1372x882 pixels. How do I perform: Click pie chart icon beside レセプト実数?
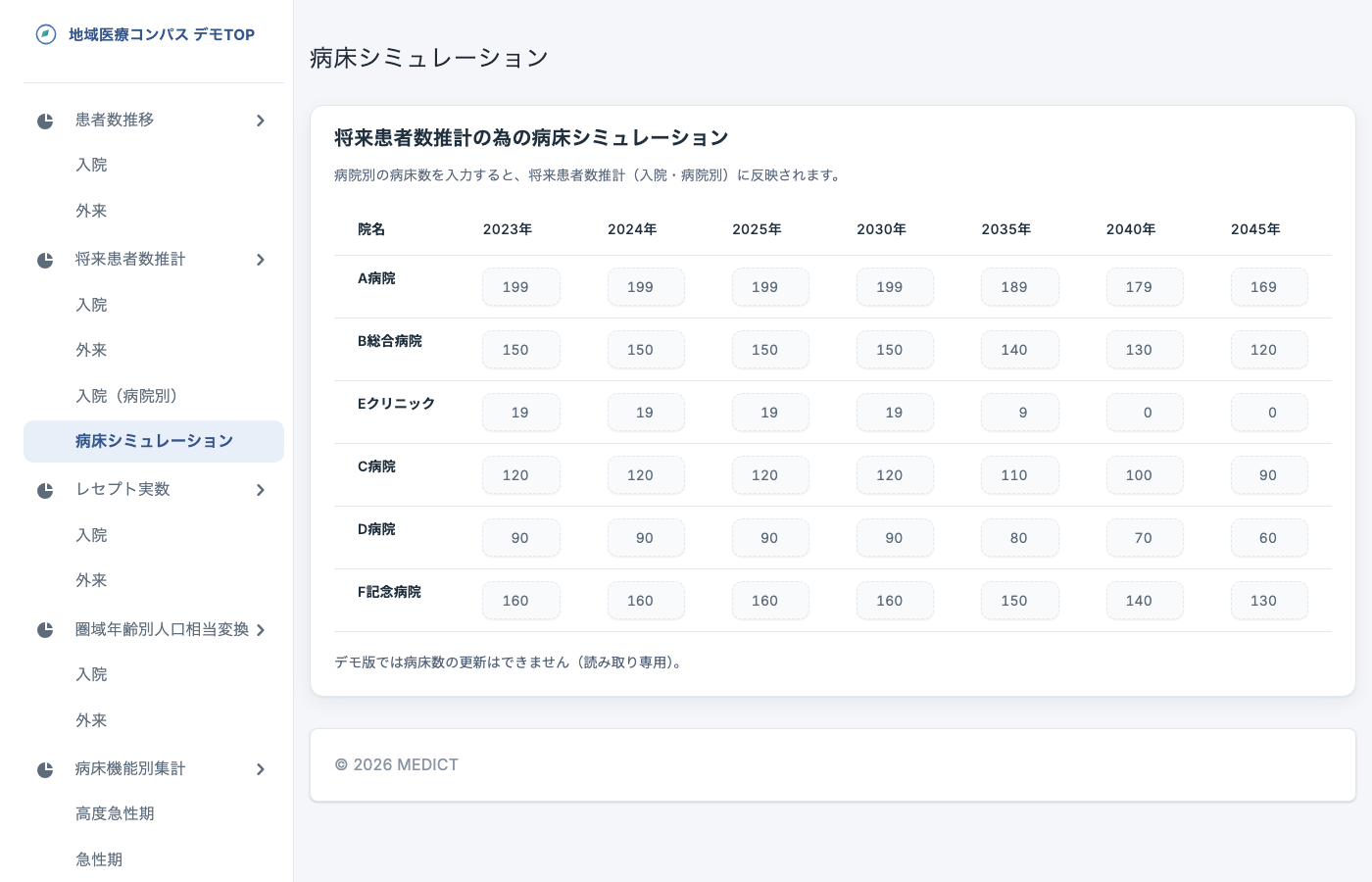pyautogui.click(x=45, y=490)
